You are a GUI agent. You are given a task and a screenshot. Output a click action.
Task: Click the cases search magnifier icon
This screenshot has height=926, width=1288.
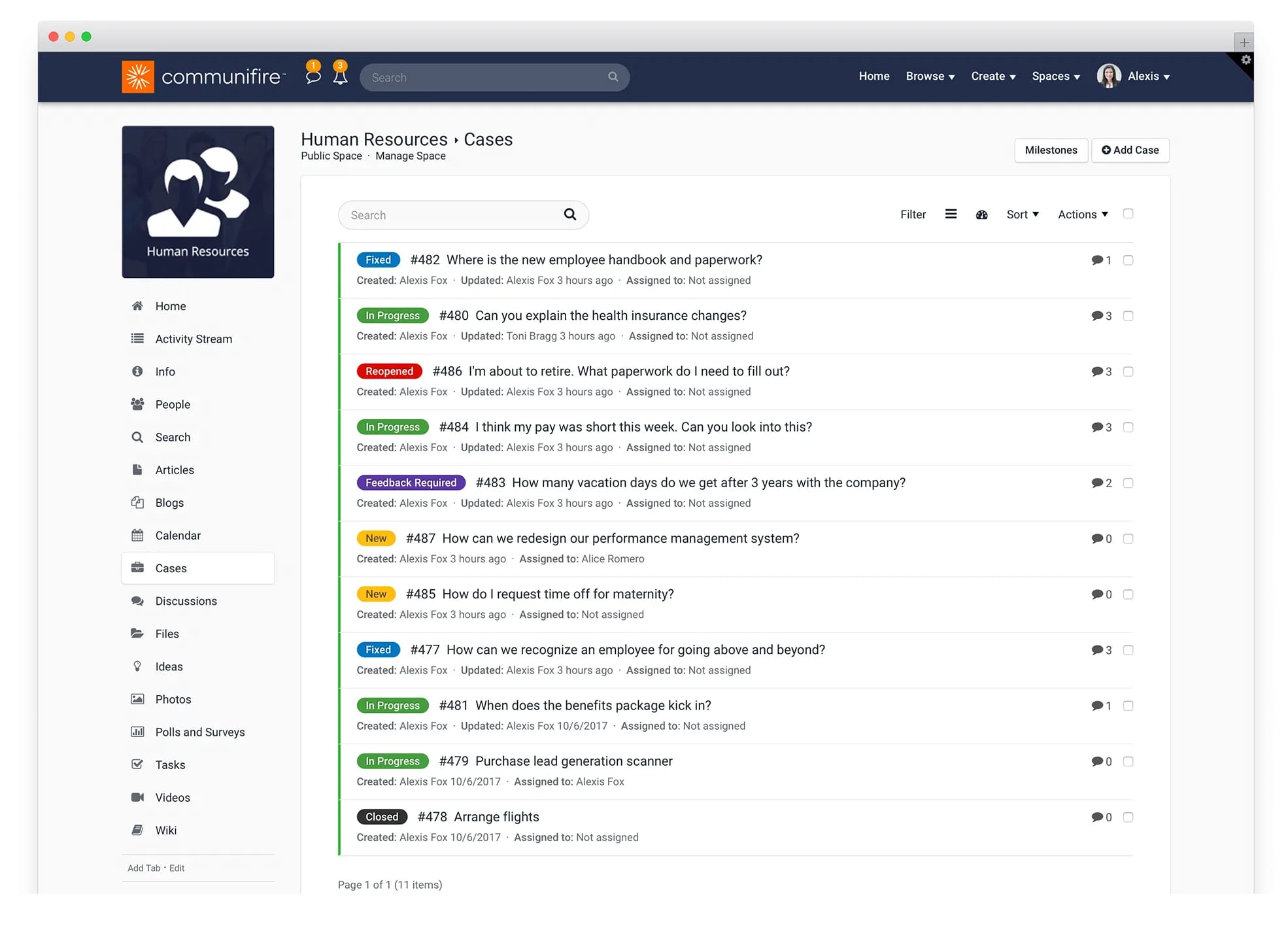570,214
